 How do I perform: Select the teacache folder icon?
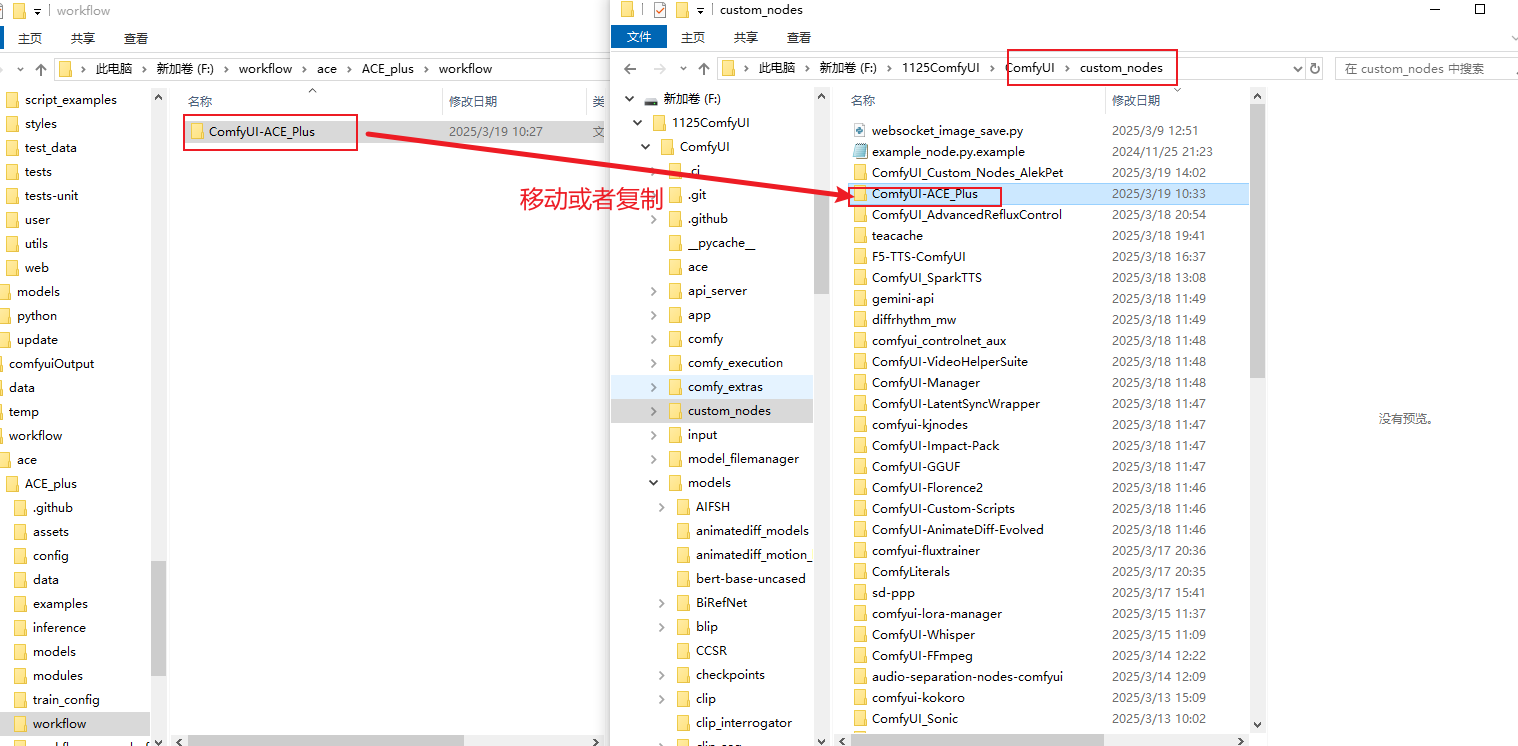coord(859,236)
